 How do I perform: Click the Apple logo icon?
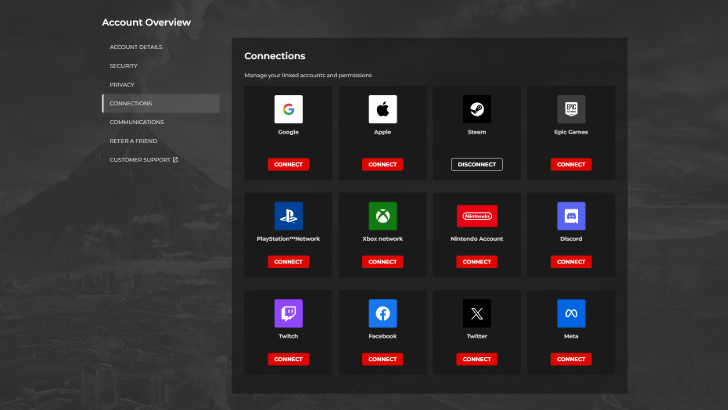click(x=383, y=109)
